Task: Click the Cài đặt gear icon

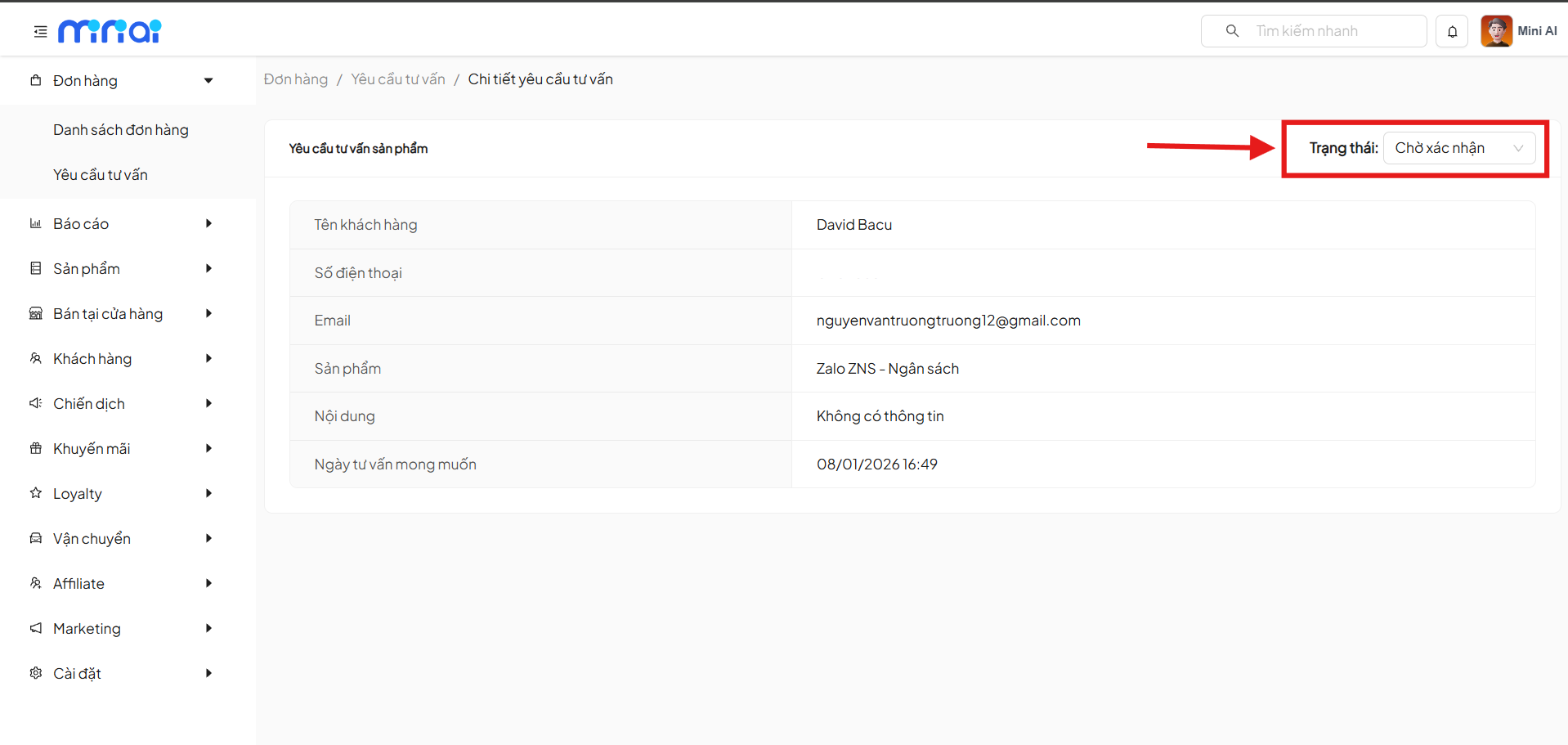Action: [x=36, y=673]
